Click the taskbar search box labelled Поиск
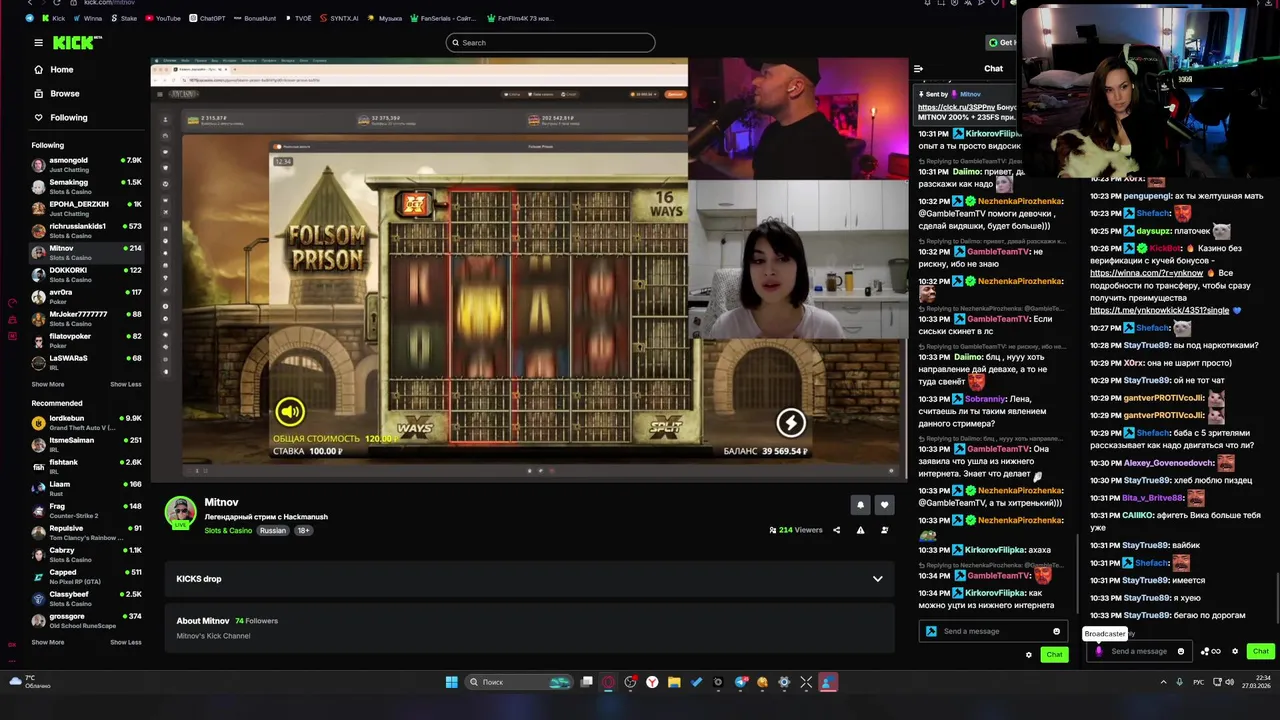This screenshot has width=1280, height=720. click(x=520, y=682)
